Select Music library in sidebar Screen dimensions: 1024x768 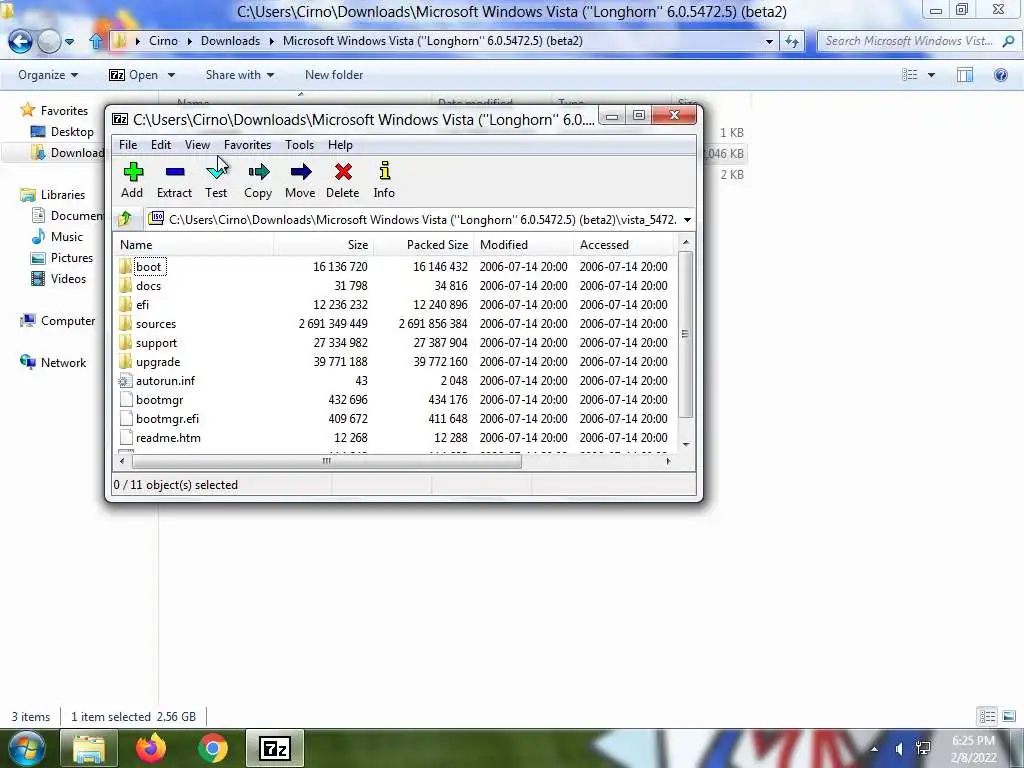click(x=57, y=237)
